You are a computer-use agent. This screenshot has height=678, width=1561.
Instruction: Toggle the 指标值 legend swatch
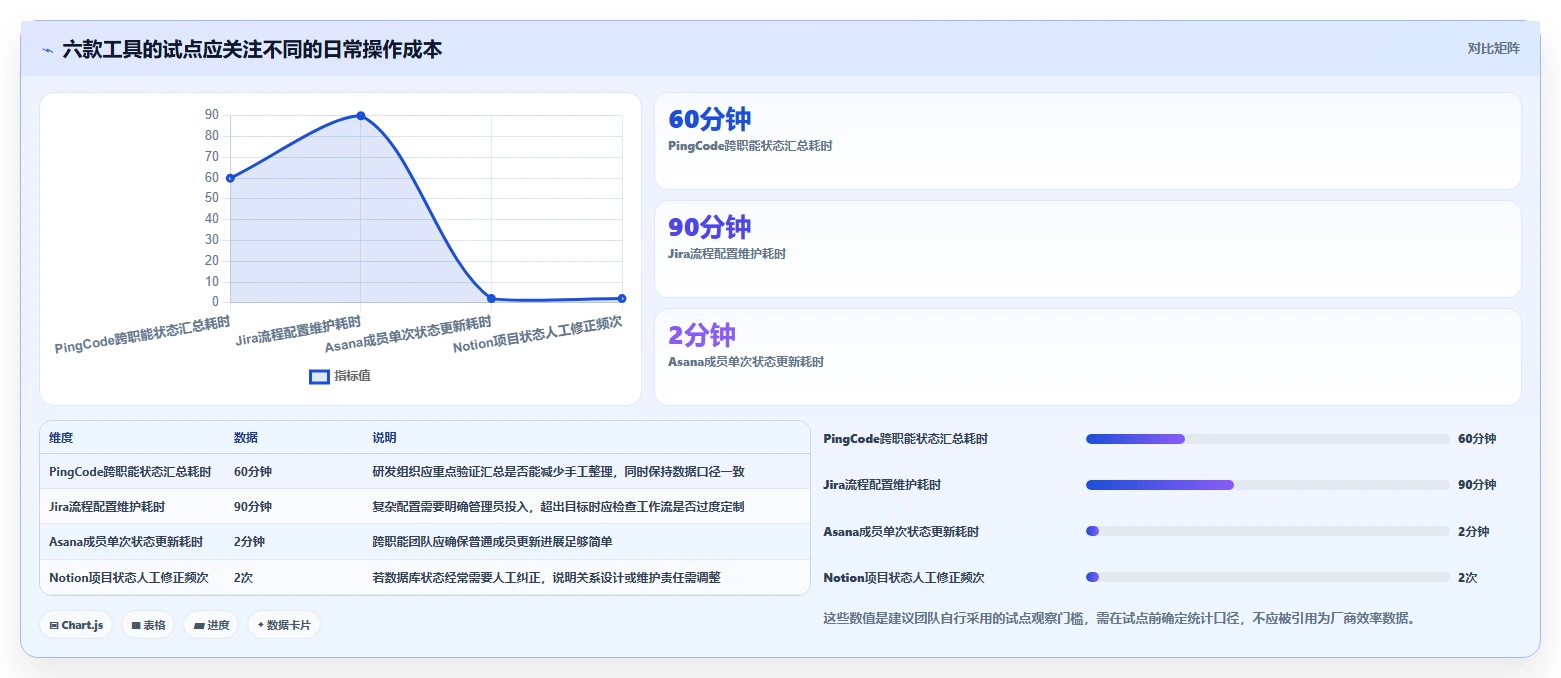[x=319, y=377]
